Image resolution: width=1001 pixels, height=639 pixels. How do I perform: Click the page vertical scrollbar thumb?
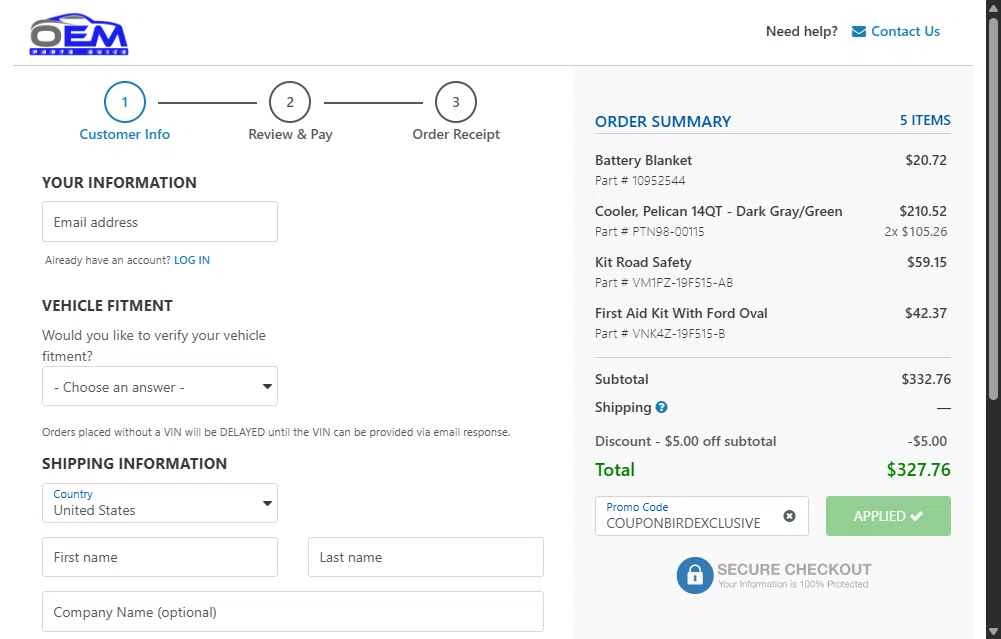point(993,208)
